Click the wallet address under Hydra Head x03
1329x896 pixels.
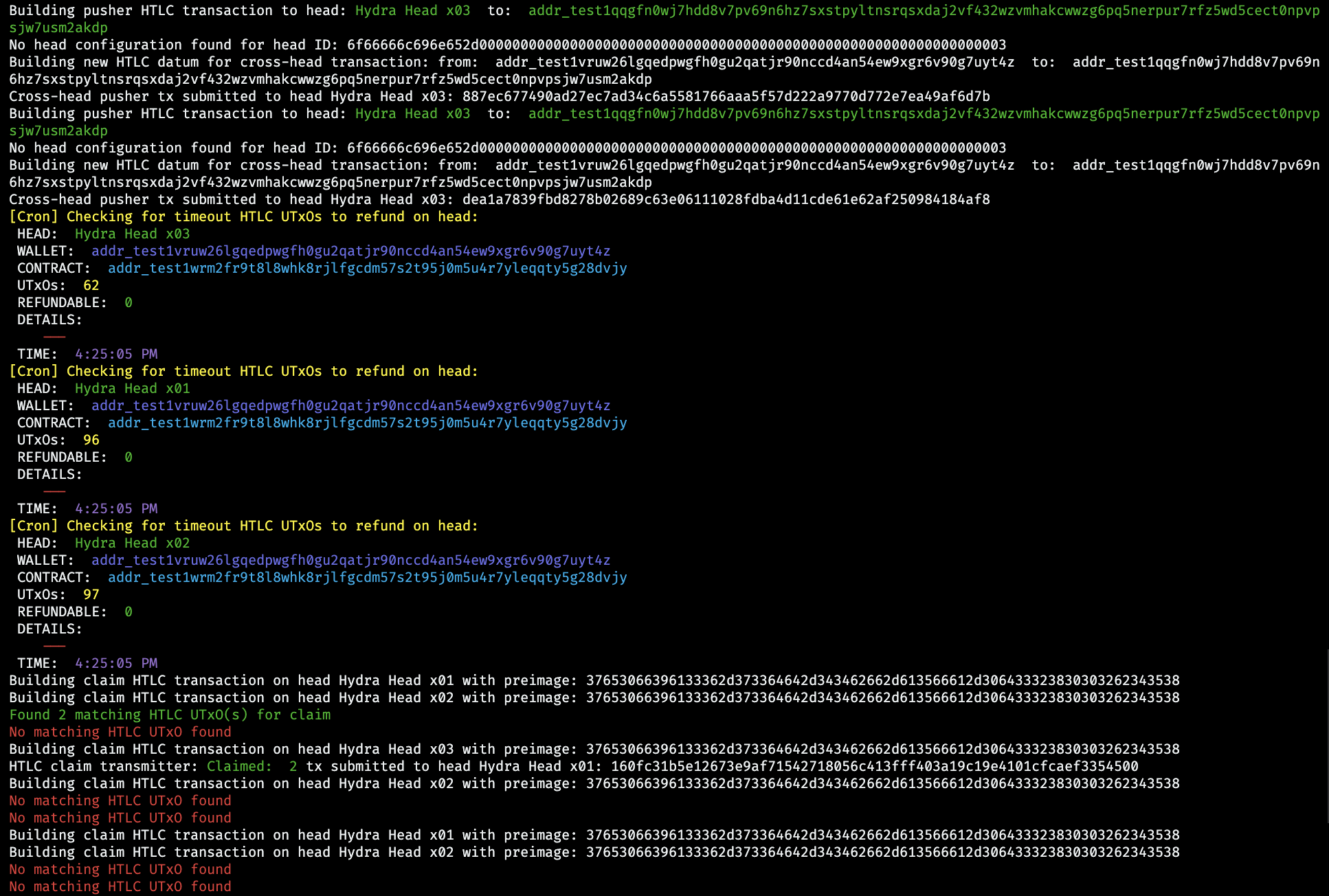[350, 251]
